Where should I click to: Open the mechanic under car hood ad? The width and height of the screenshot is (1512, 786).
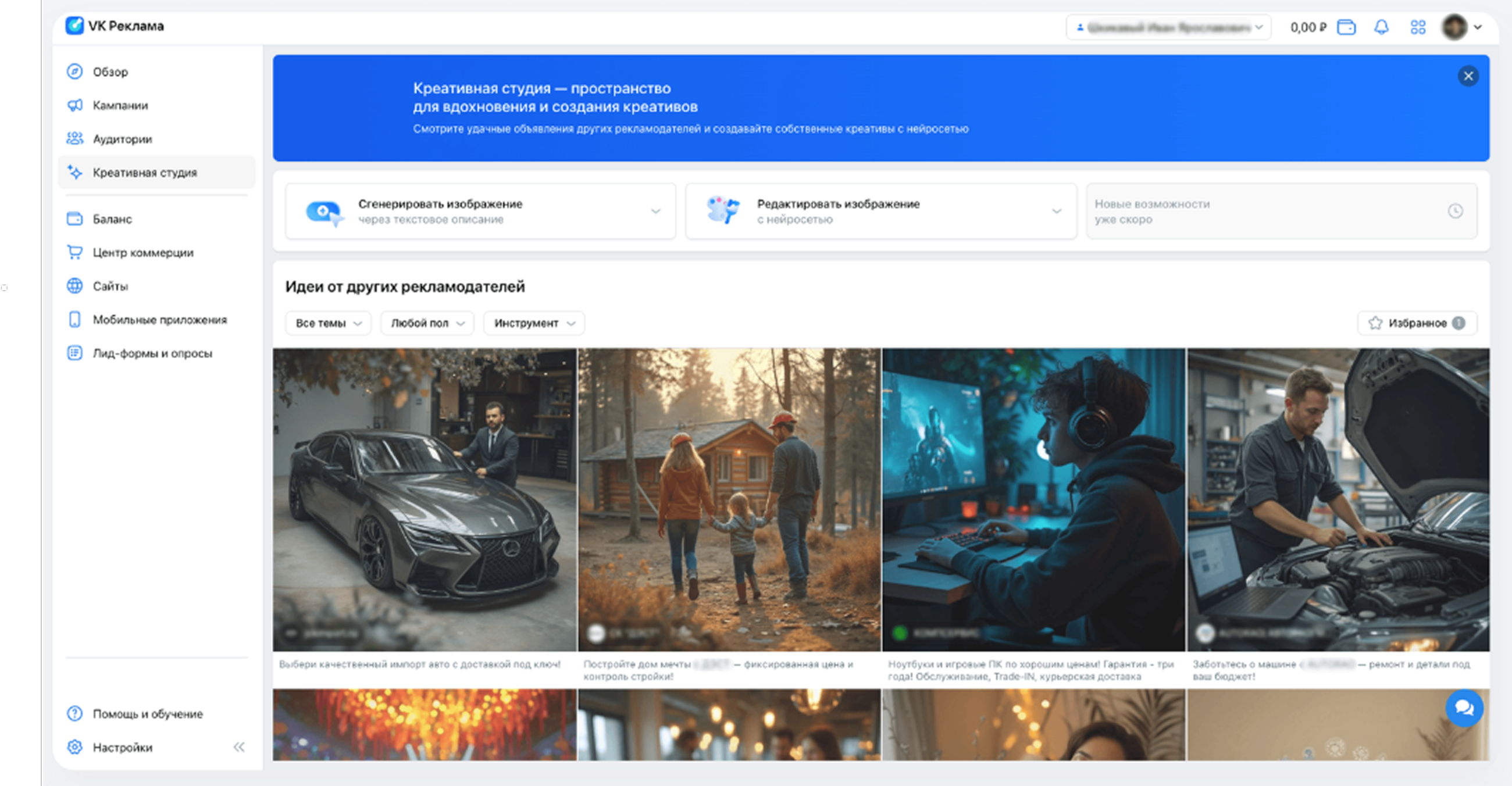coord(1338,499)
